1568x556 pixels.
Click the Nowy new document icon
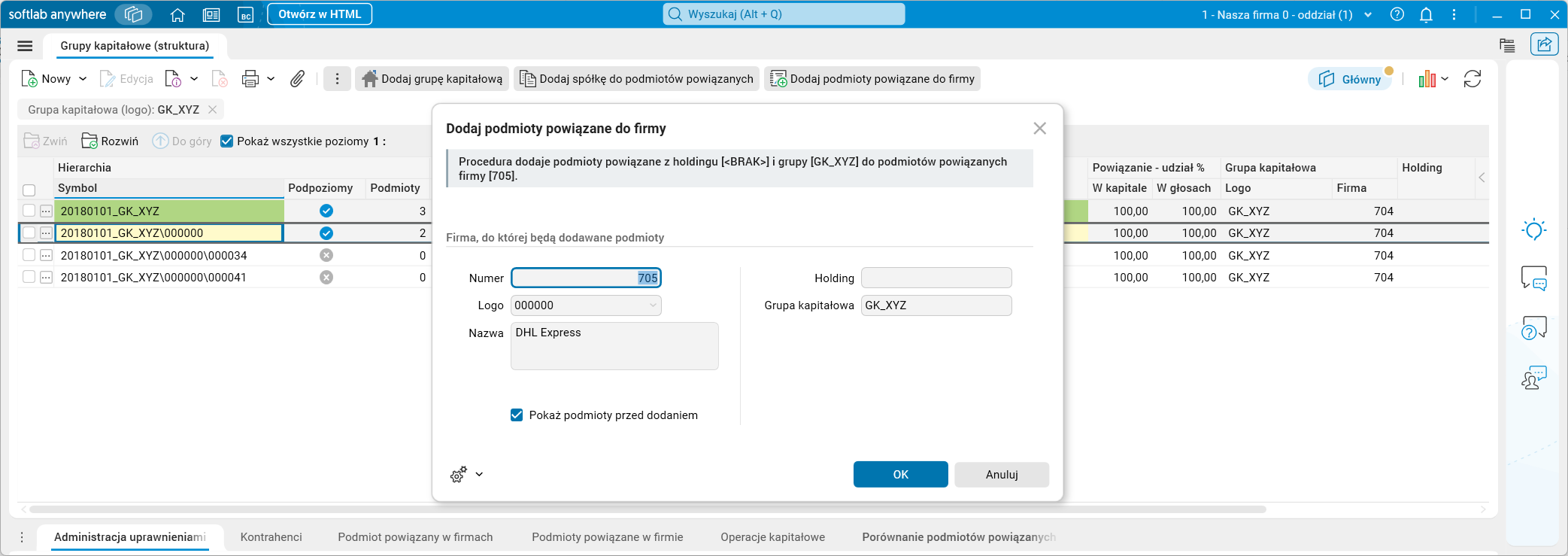coord(29,79)
